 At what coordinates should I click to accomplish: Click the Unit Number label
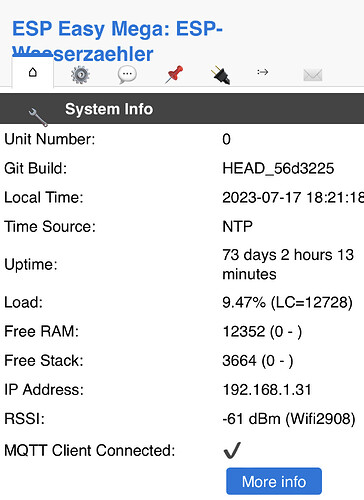click(x=50, y=139)
